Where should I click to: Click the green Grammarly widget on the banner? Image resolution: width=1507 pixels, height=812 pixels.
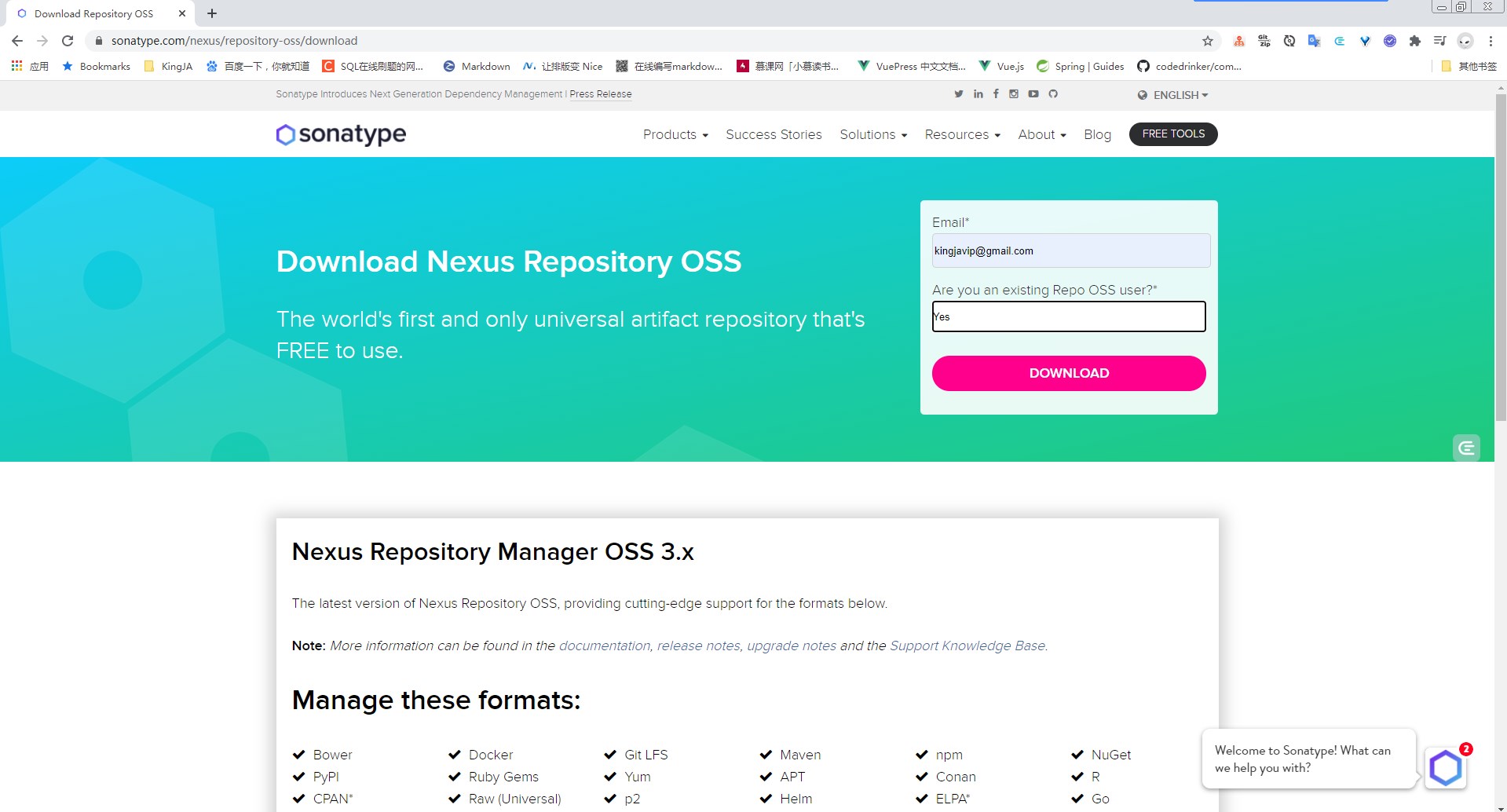click(1466, 448)
